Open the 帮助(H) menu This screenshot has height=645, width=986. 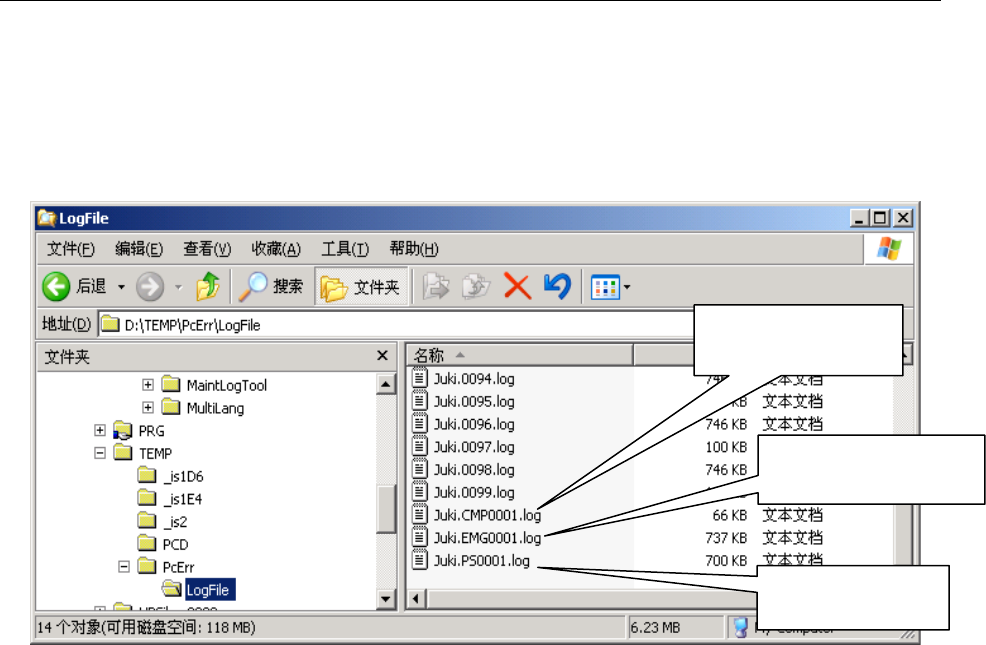pos(414,249)
